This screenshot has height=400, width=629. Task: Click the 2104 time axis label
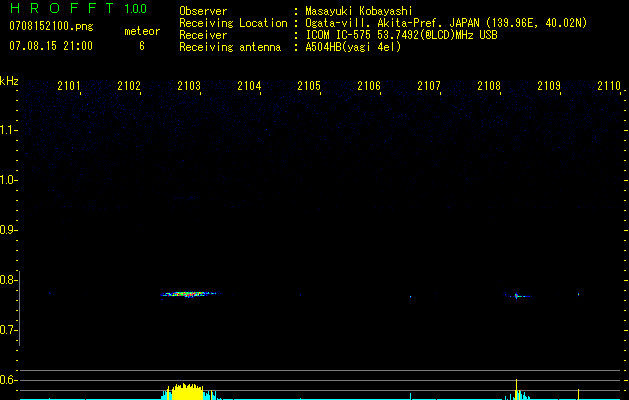tap(249, 86)
